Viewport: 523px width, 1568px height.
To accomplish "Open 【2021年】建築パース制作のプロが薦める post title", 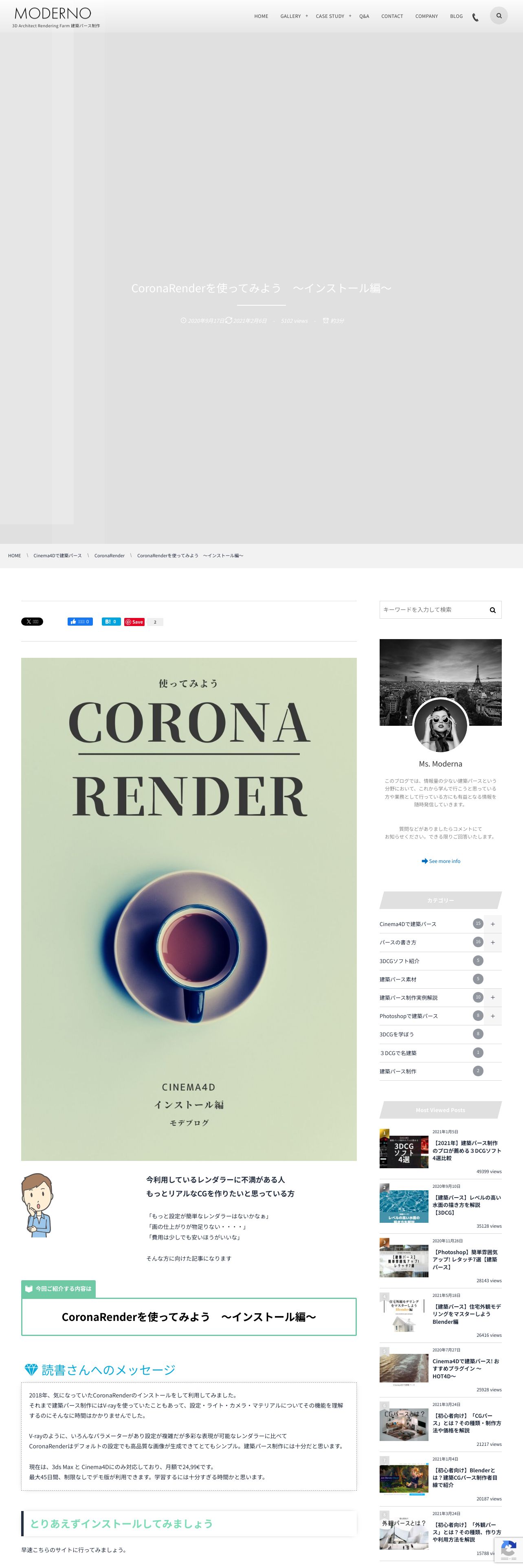I will [x=467, y=1150].
